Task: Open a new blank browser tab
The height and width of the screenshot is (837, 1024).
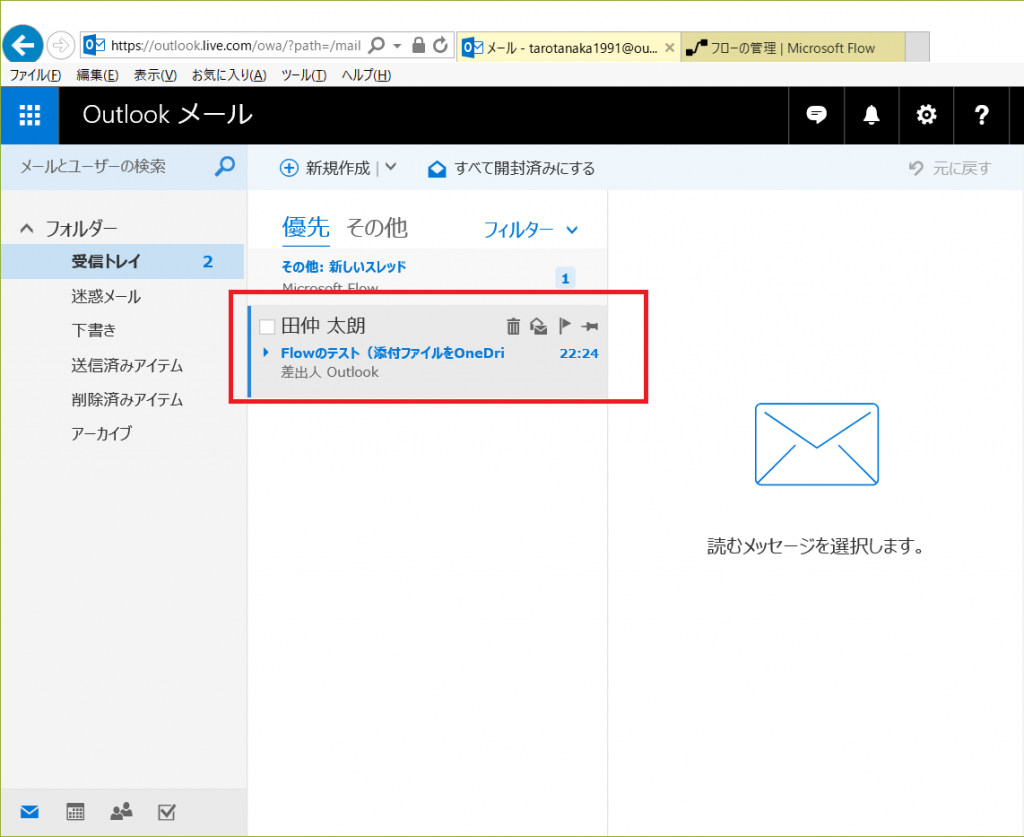Action: (918, 47)
